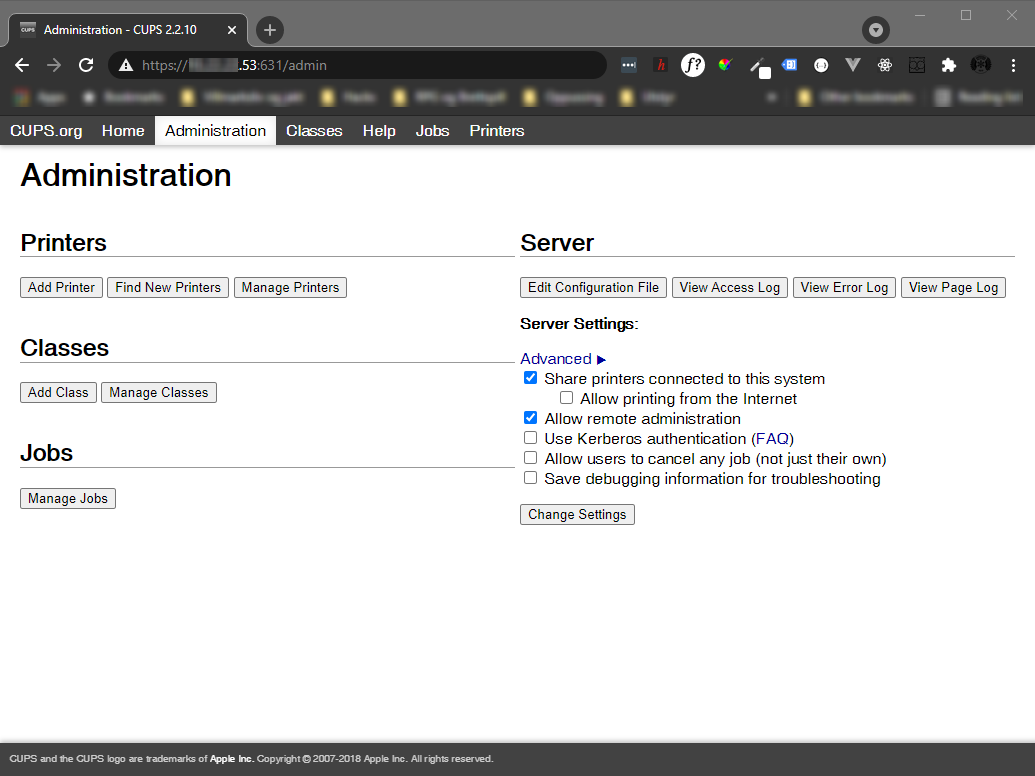Select the Administration - CUPS 2.2.10 browser tab

pyautogui.click(x=128, y=30)
